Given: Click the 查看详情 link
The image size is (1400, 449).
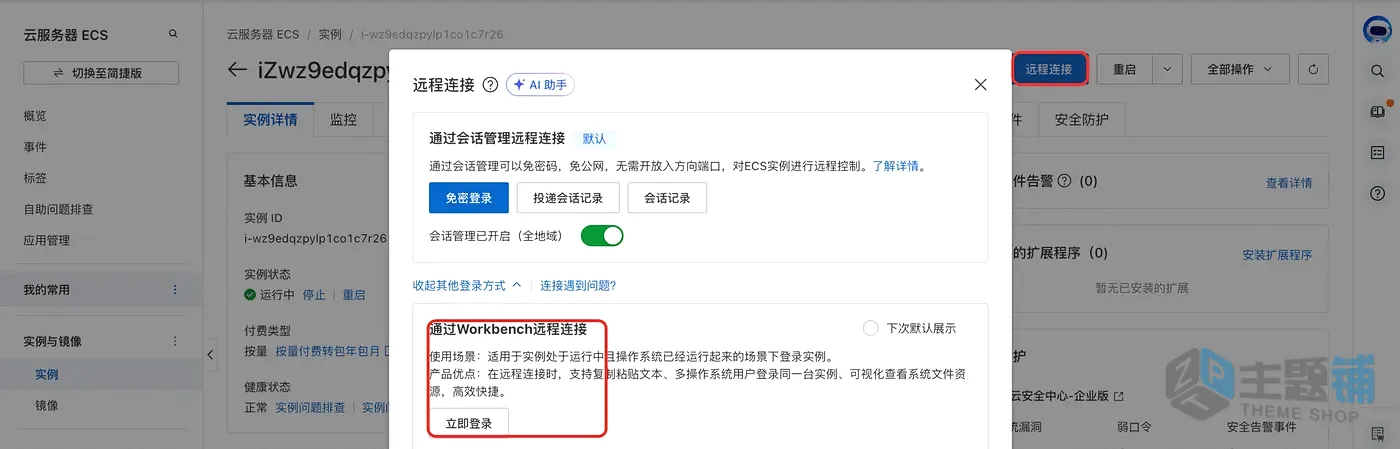Looking at the screenshot, I should (x=1289, y=183).
